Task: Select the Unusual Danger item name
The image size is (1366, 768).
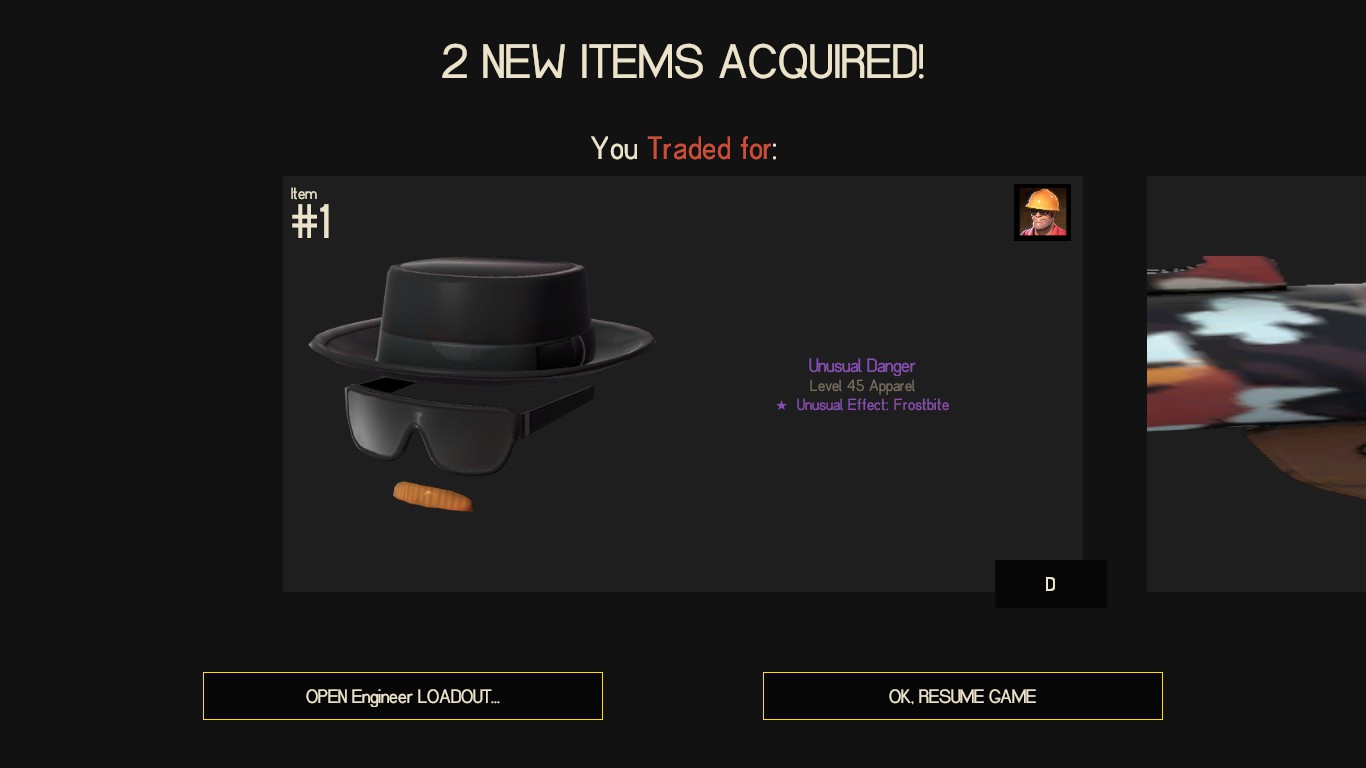Action: coord(862,366)
